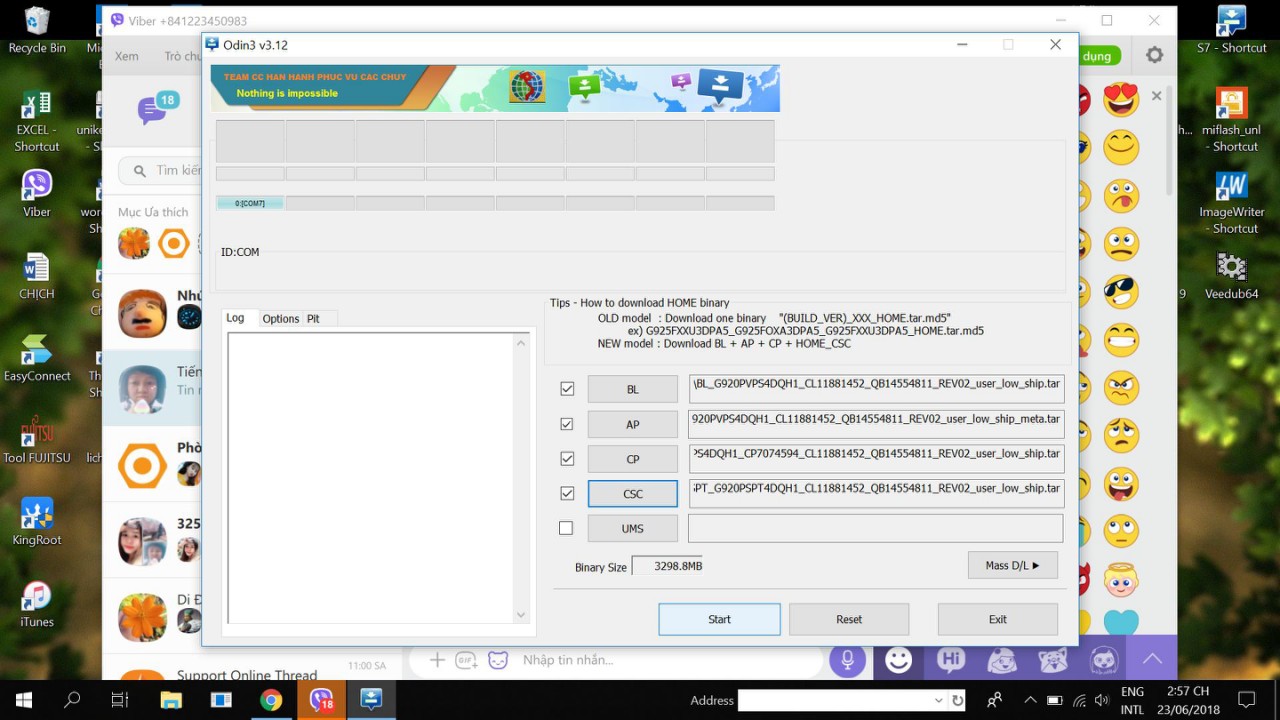Launch the Viber desktop shortcut
The height and width of the screenshot is (720, 1280).
[x=37, y=193]
